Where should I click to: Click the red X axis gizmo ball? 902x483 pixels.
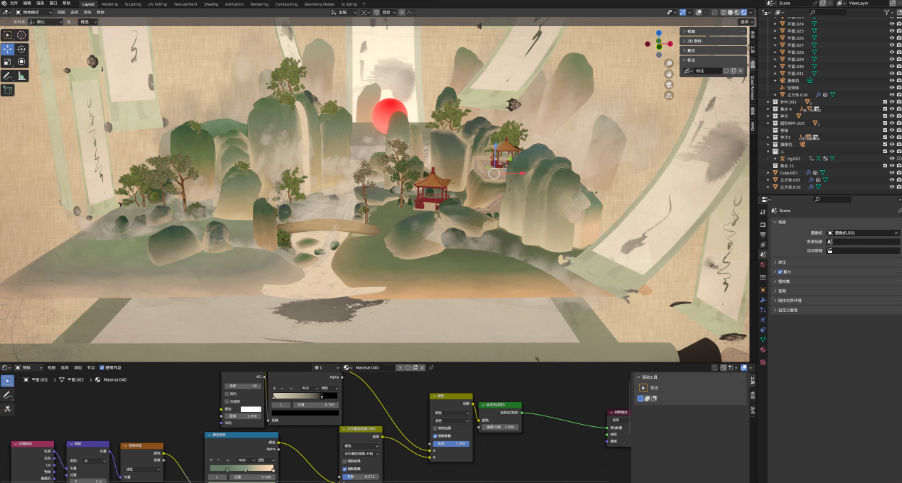(672, 44)
